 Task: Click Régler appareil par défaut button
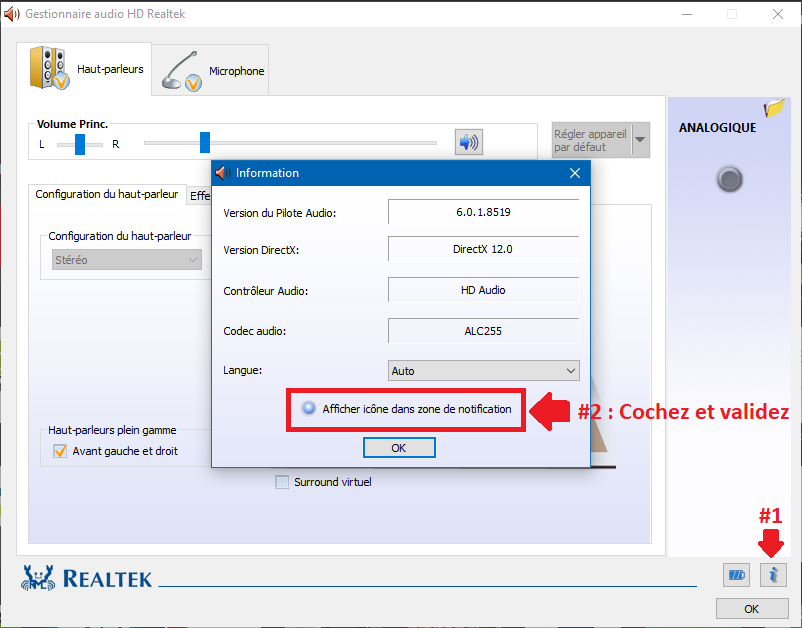point(592,140)
